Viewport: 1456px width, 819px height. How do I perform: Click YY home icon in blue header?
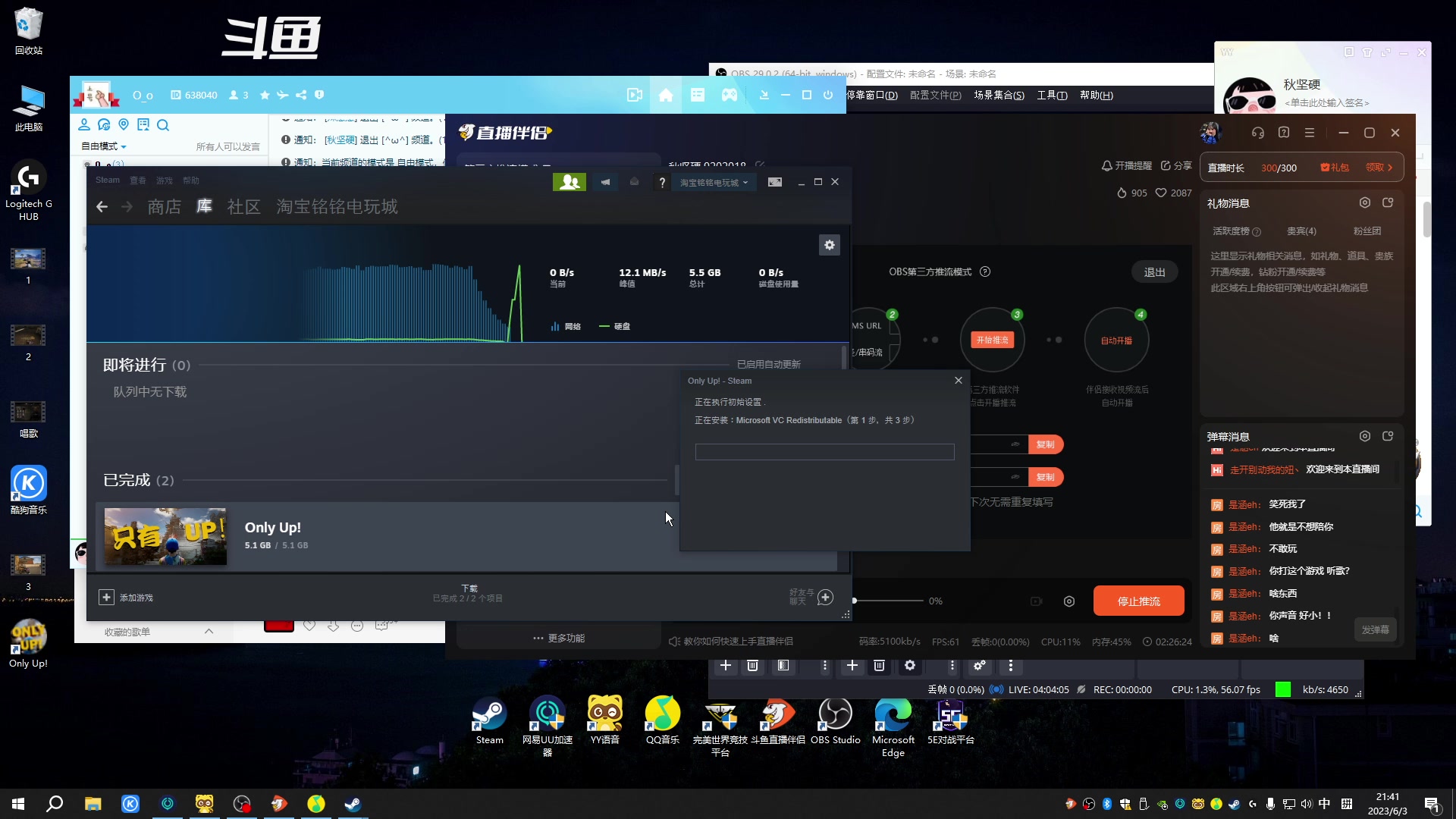tap(666, 95)
